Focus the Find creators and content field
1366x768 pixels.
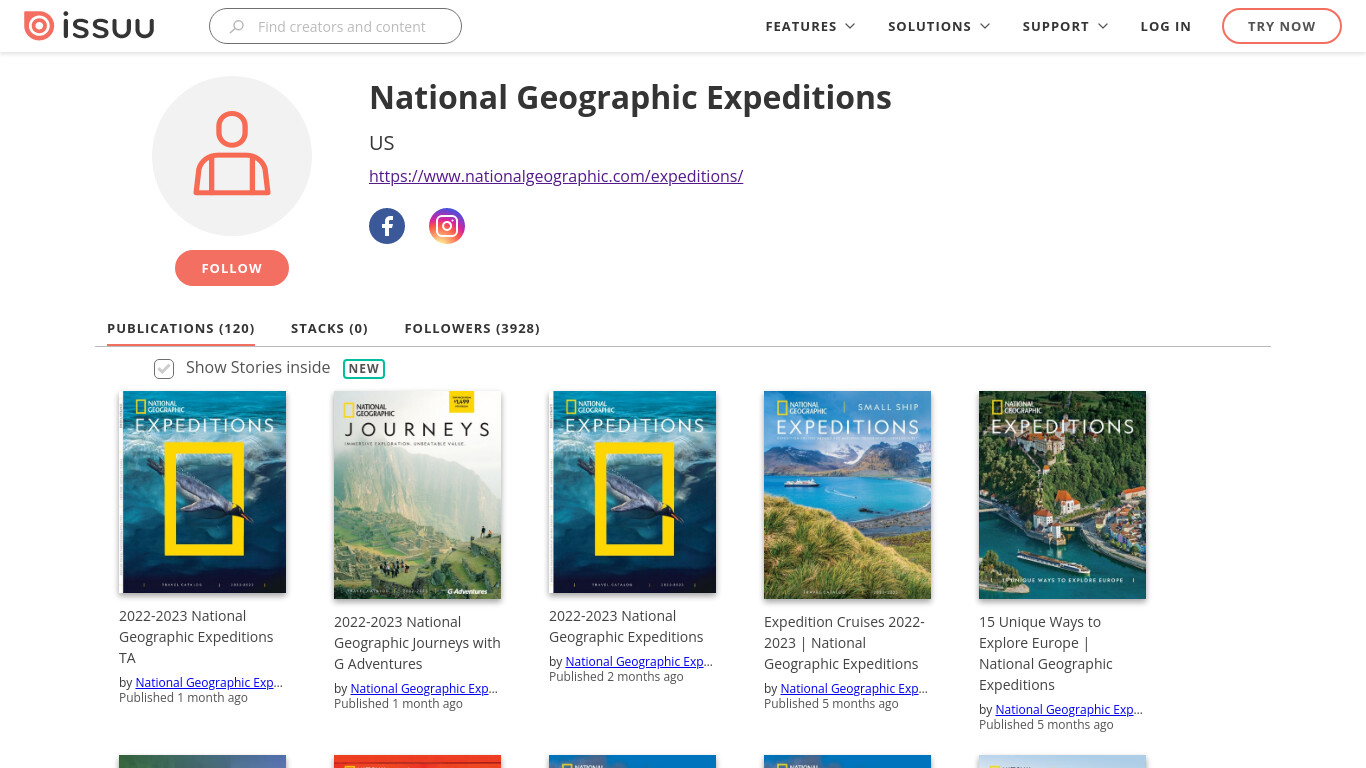click(335, 26)
